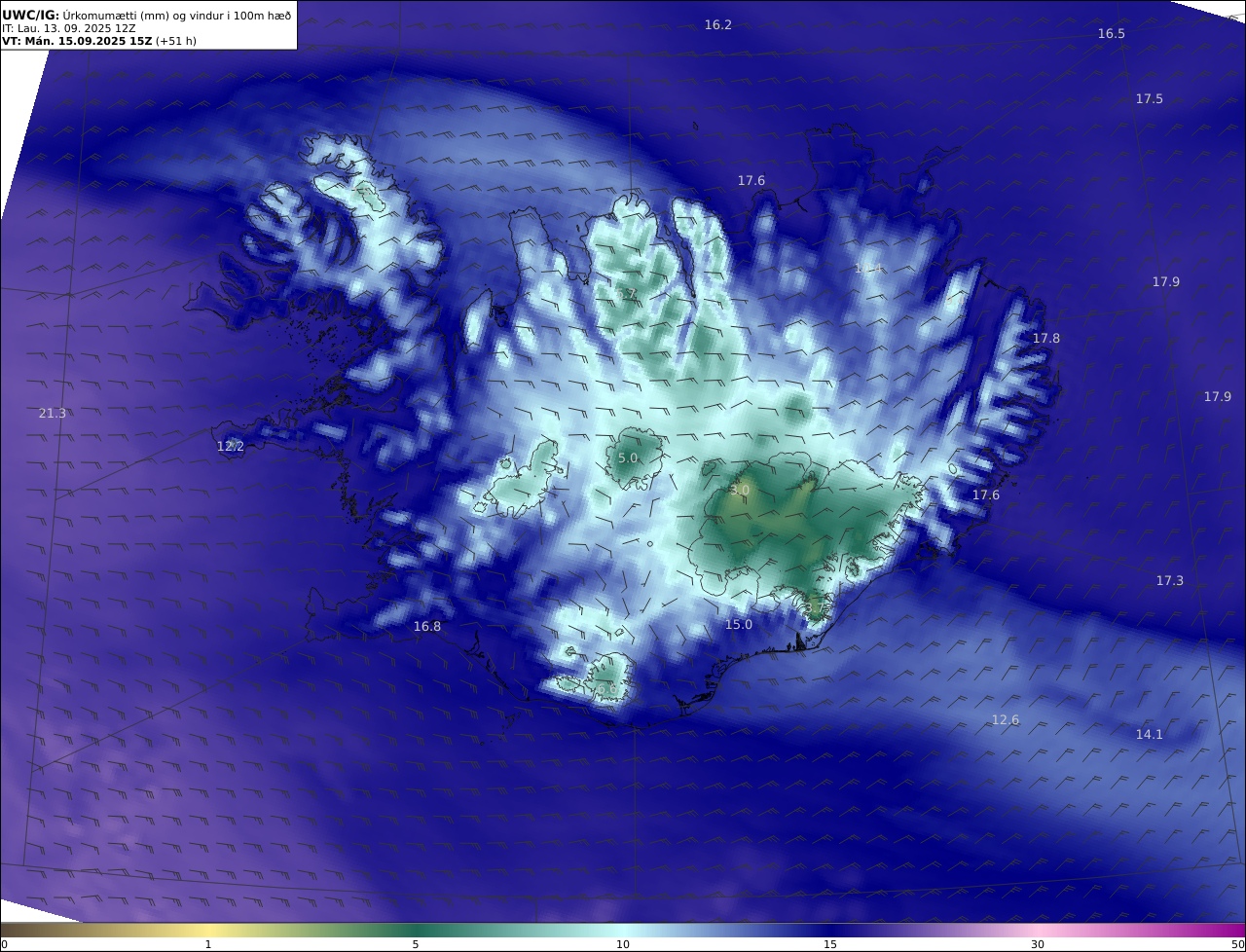Click the 1 tick label on the color scale
1246x952 pixels.
[x=208, y=944]
